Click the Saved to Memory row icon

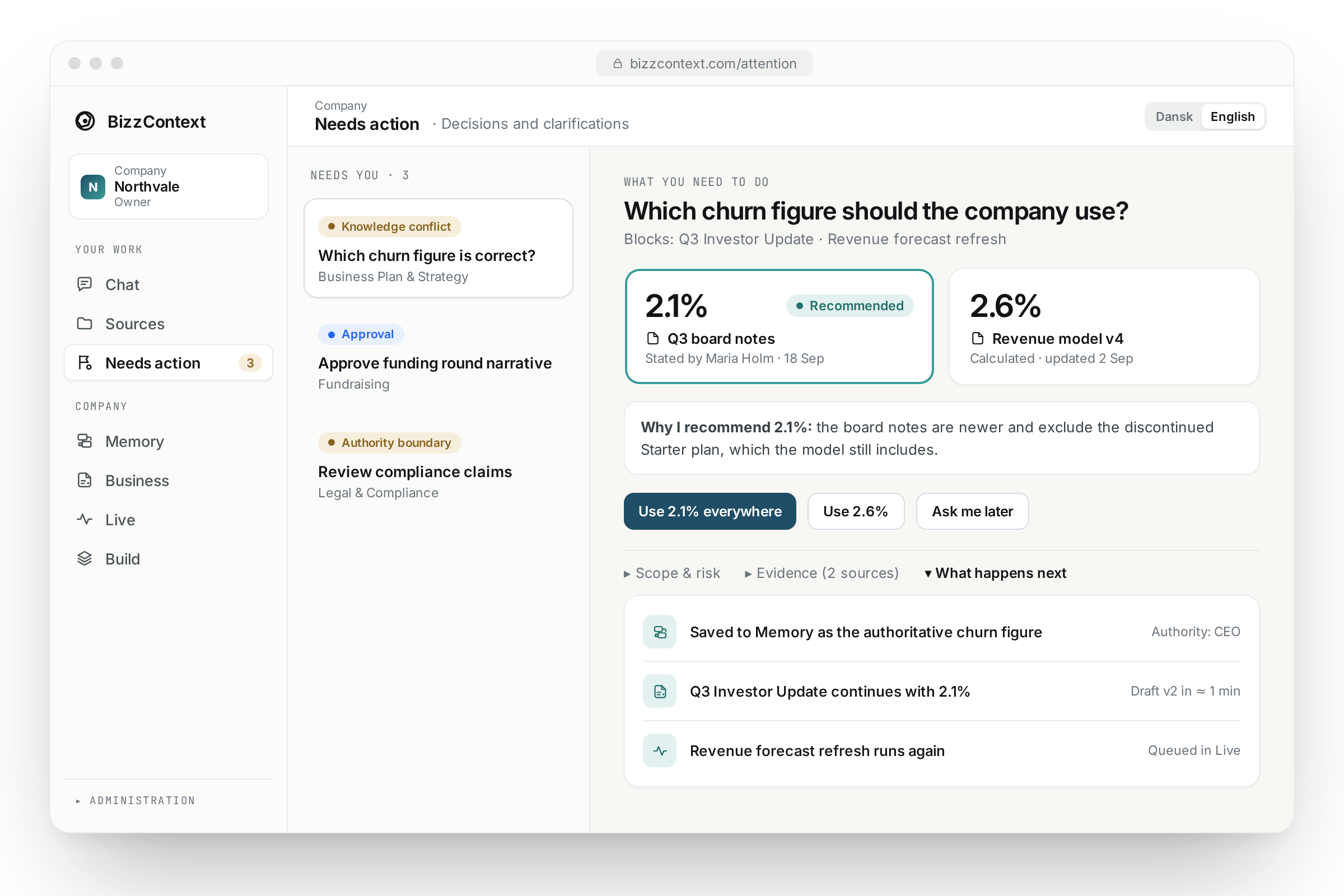pos(660,632)
